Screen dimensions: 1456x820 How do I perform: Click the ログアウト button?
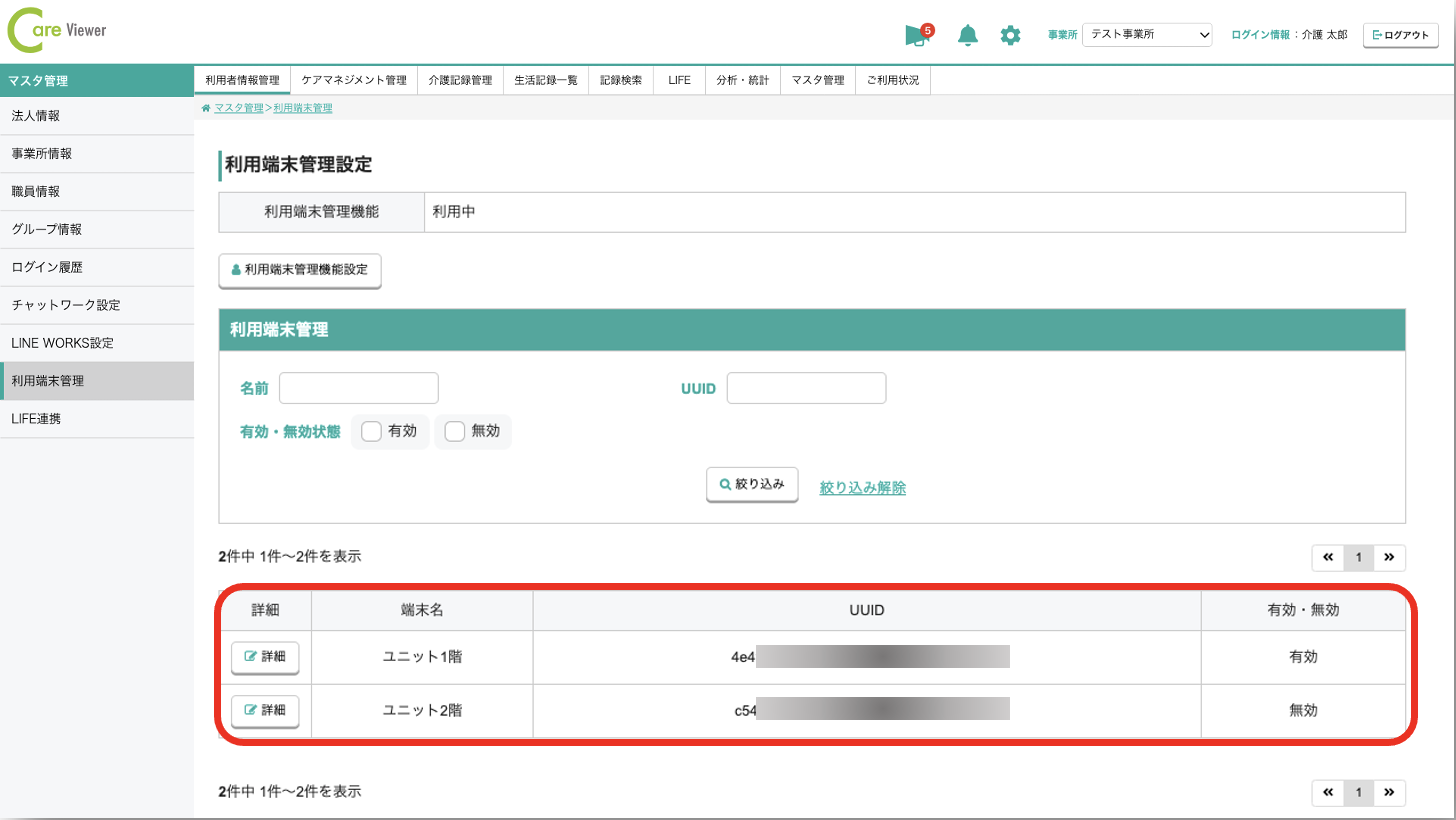pos(1400,35)
